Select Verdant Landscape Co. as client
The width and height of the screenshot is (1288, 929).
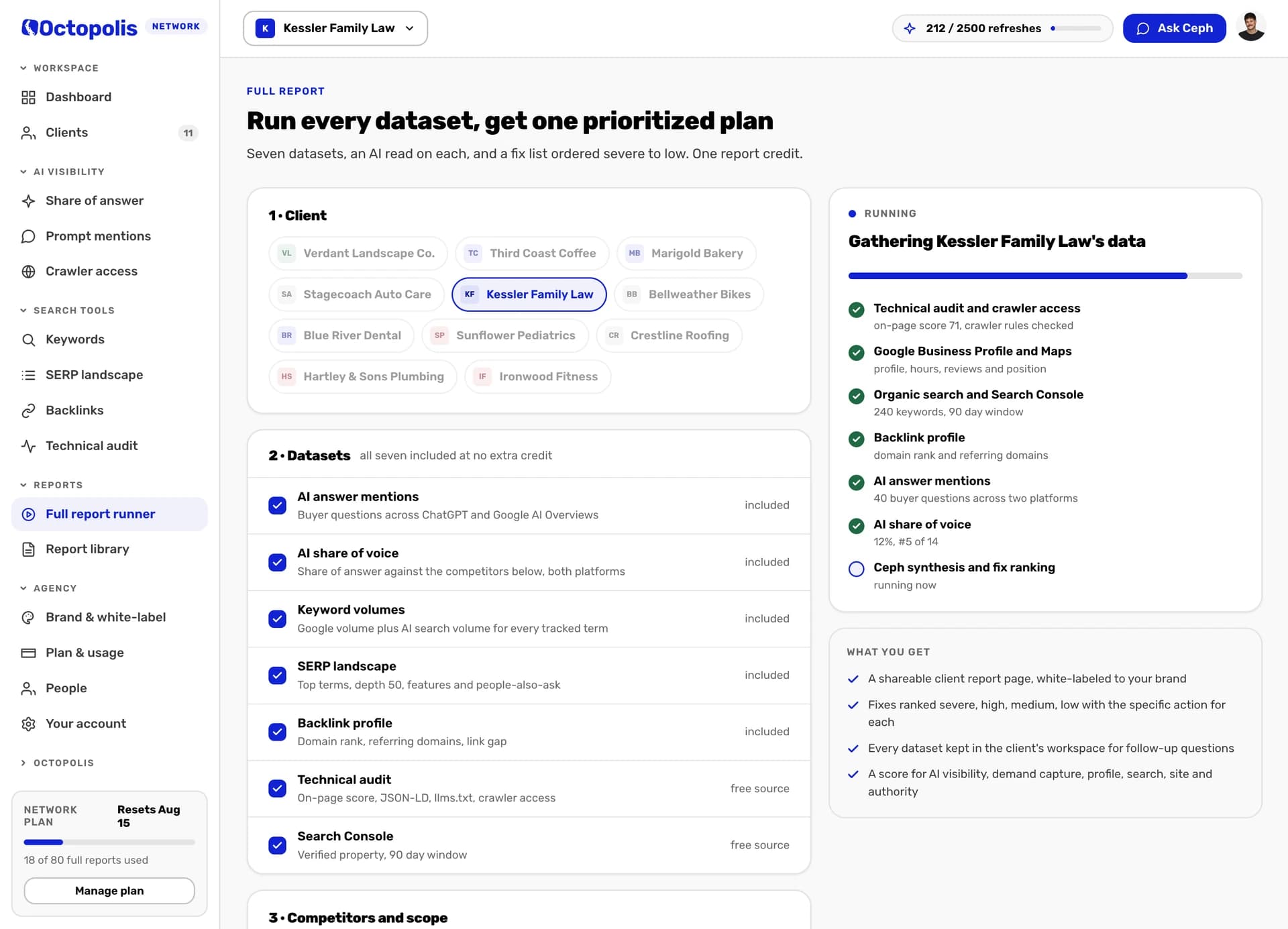[x=358, y=253]
